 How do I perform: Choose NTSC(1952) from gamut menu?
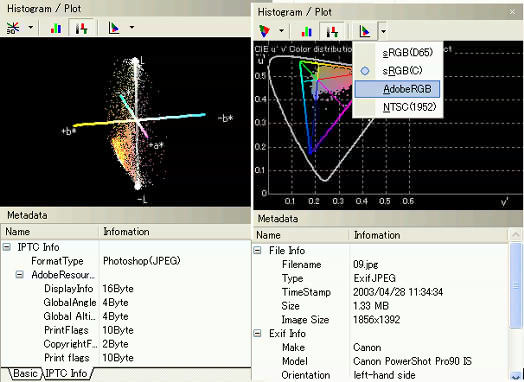click(x=398, y=107)
